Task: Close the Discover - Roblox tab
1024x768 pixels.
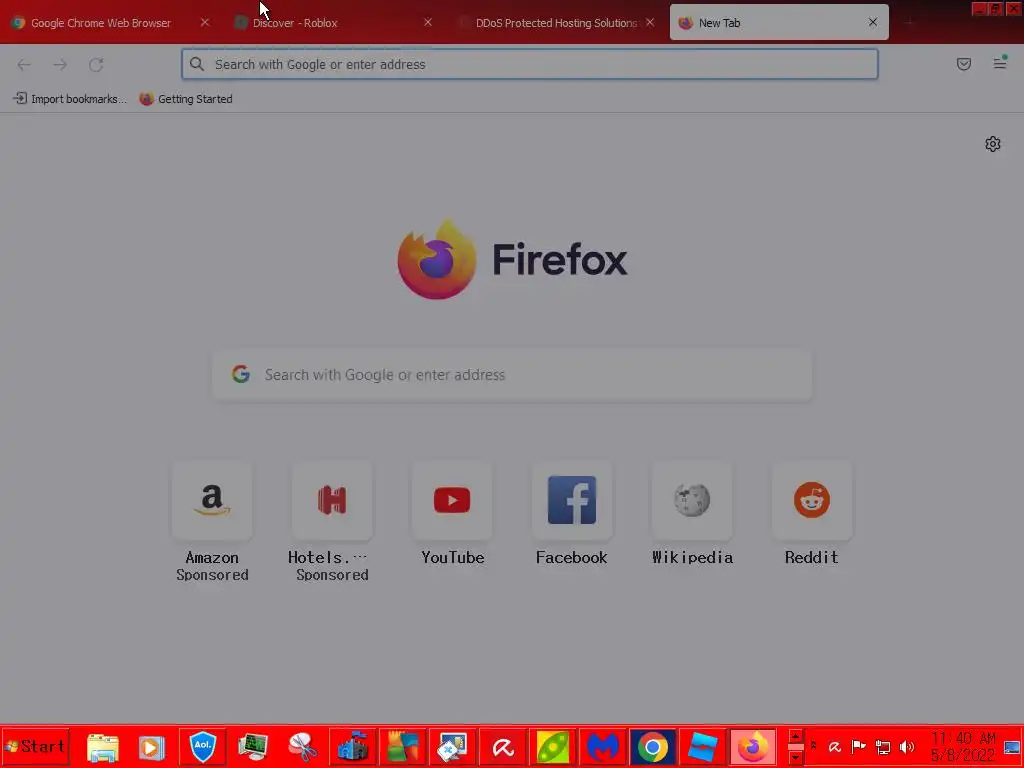Action: [428, 22]
